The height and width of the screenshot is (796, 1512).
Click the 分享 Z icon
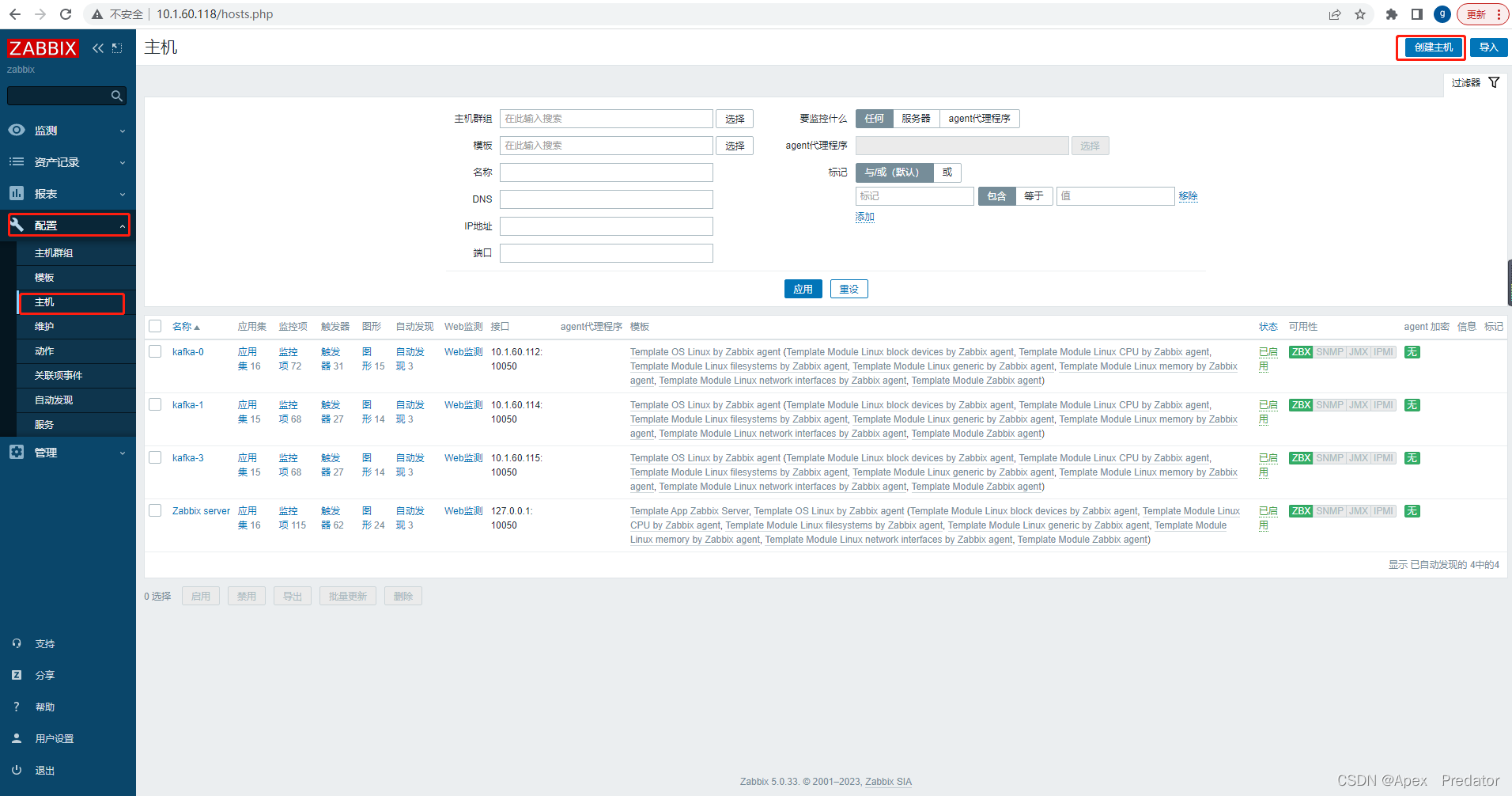[x=17, y=675]
